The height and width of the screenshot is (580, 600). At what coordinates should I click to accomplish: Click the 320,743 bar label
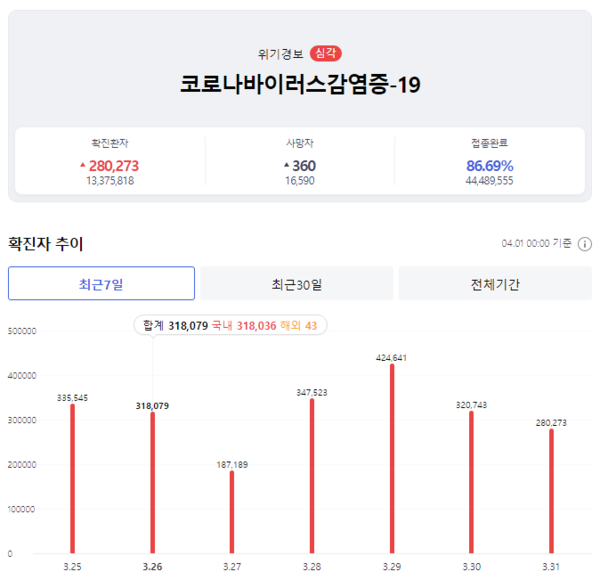tap(471, 405)
